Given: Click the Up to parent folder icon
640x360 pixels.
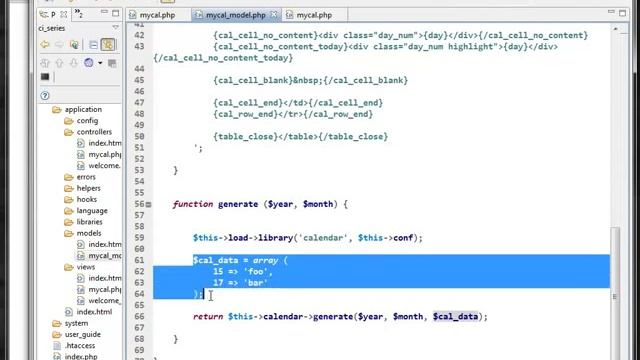Looking at the screenshot, I should coord(74,44).
